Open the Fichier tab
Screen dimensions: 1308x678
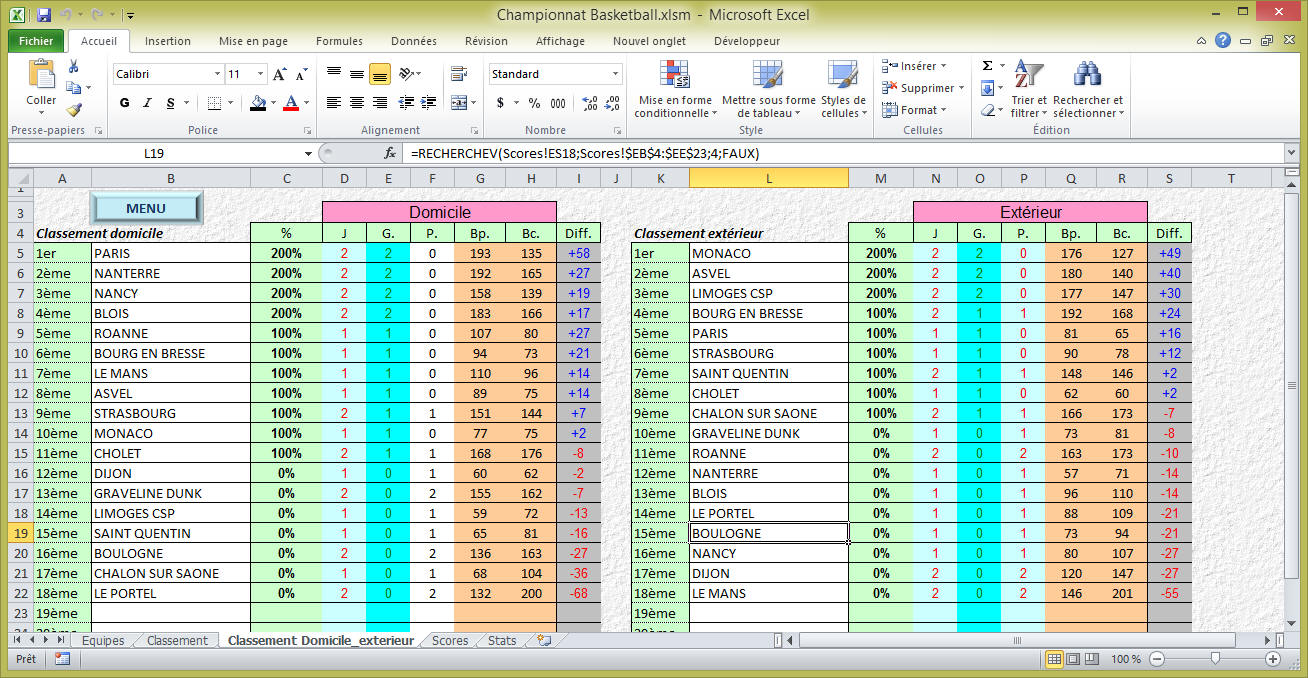tap(36, 41)
